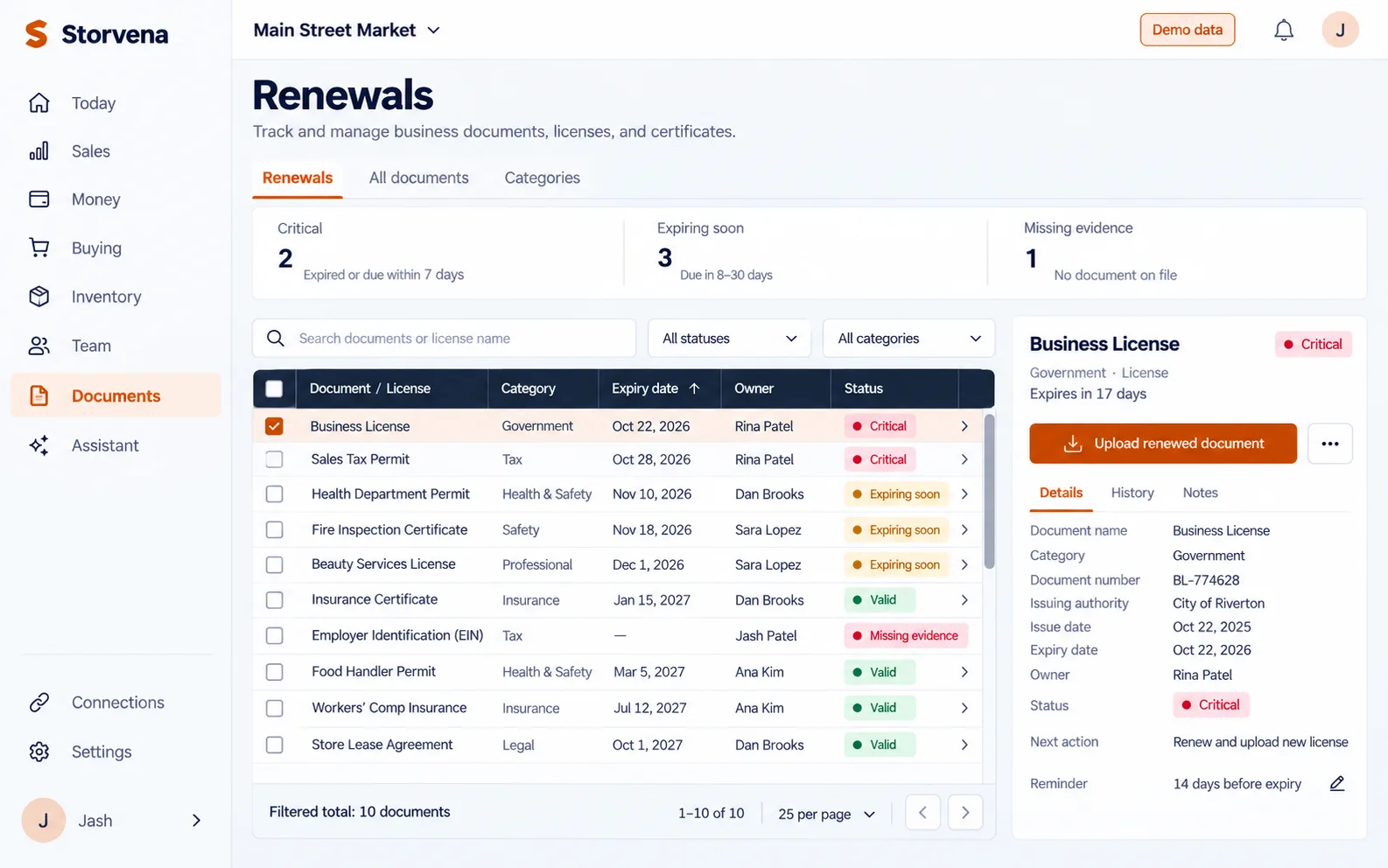Open the more options ellipsis button
The width and height of the screenshot is (1388, 868).
point(1330,444)
